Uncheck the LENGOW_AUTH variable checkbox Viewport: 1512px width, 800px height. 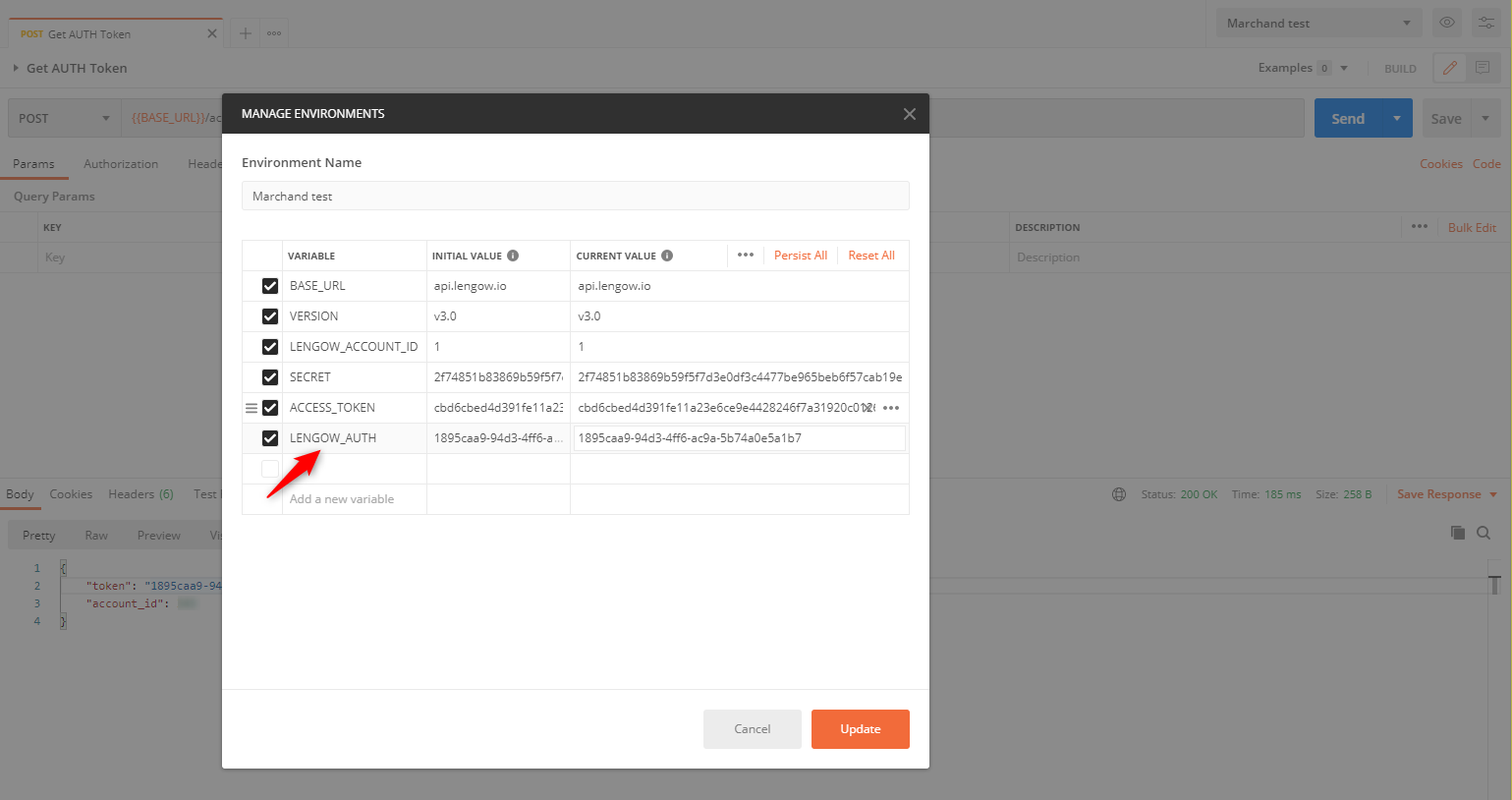click(270, 438)
